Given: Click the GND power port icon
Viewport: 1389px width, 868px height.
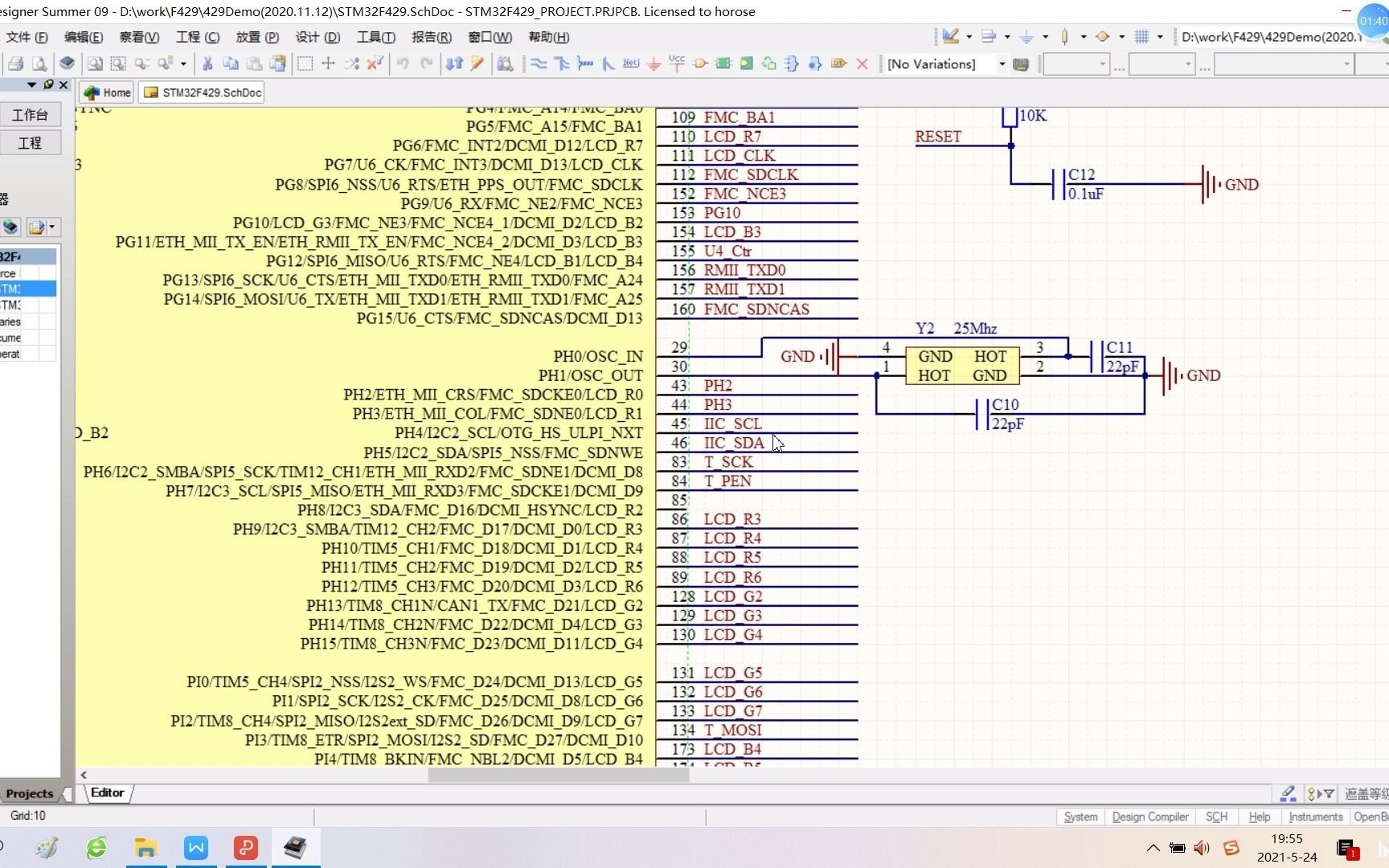Looking at the screenshot, I should [x=654, y=63].
